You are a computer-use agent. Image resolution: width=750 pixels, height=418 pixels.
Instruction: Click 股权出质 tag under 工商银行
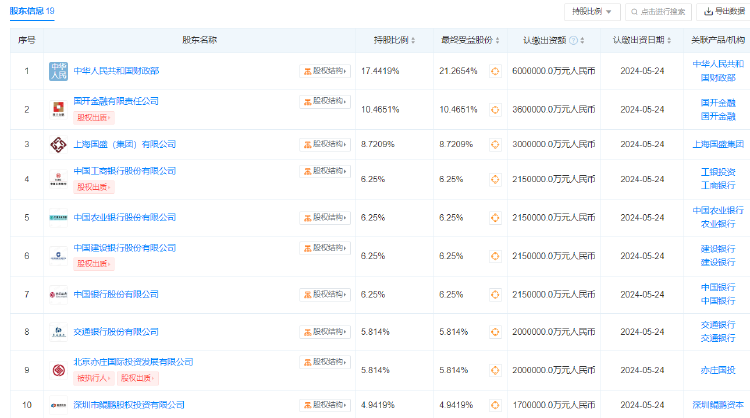[94, 187]
